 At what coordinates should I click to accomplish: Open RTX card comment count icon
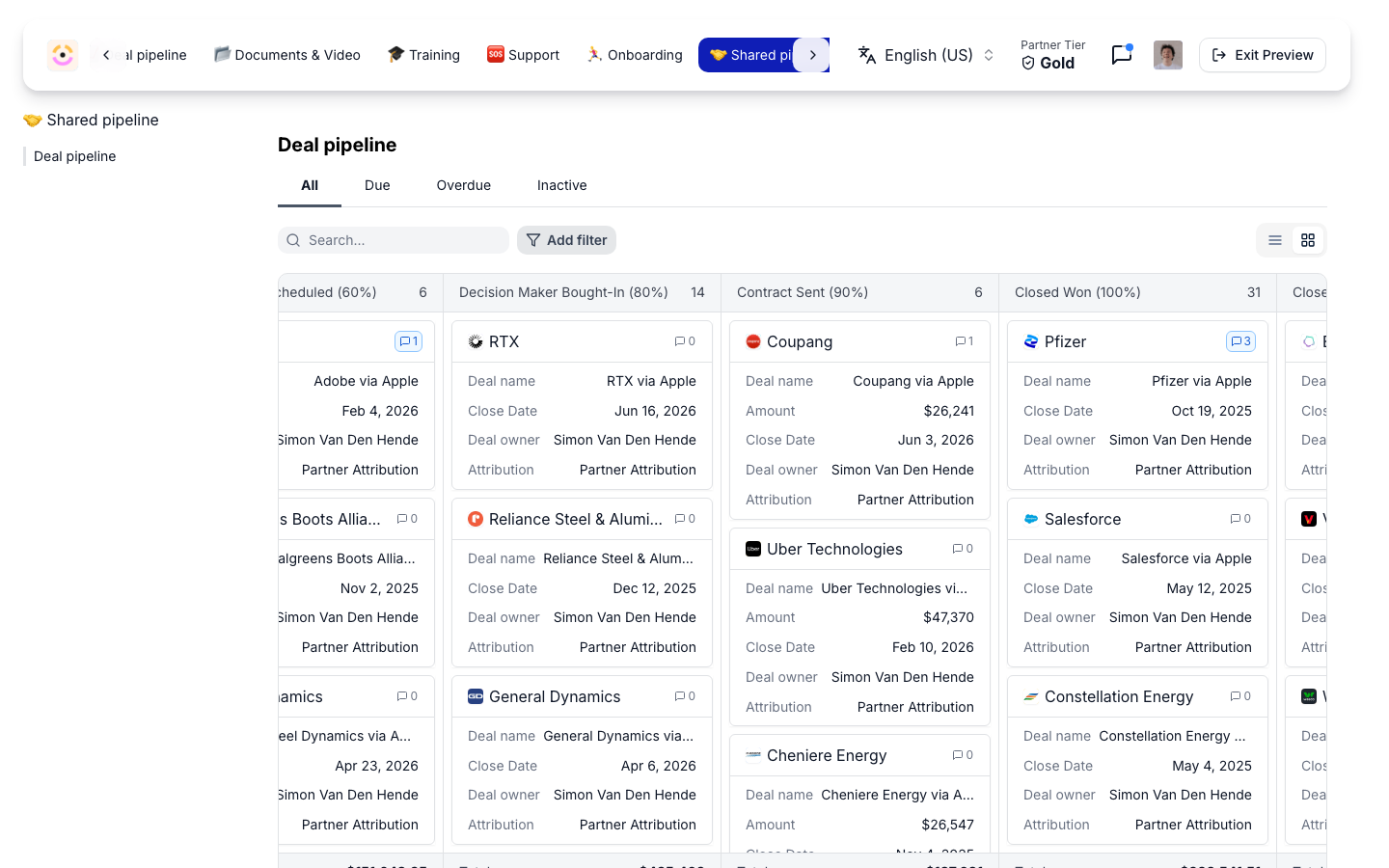[685, 341]
